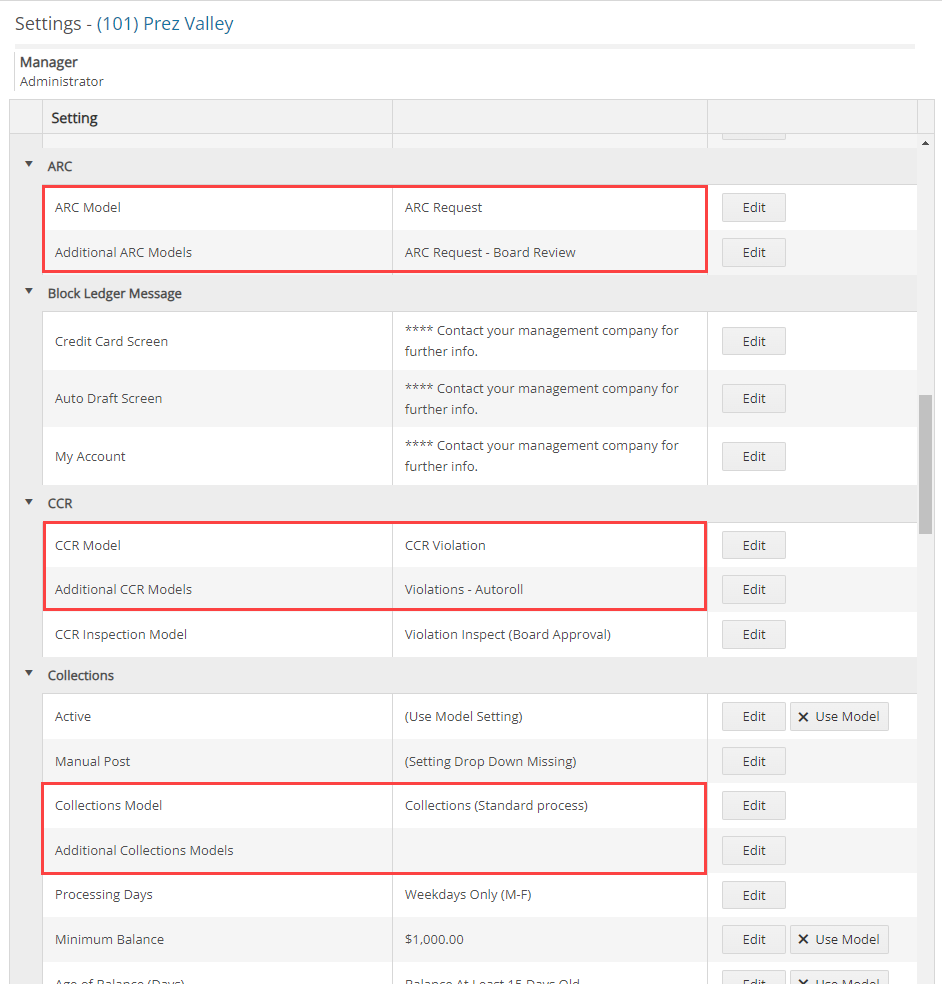Edit the Auto Draft Screen message
The width and height of the screenshot is (942, 984).
coord(753,398)
